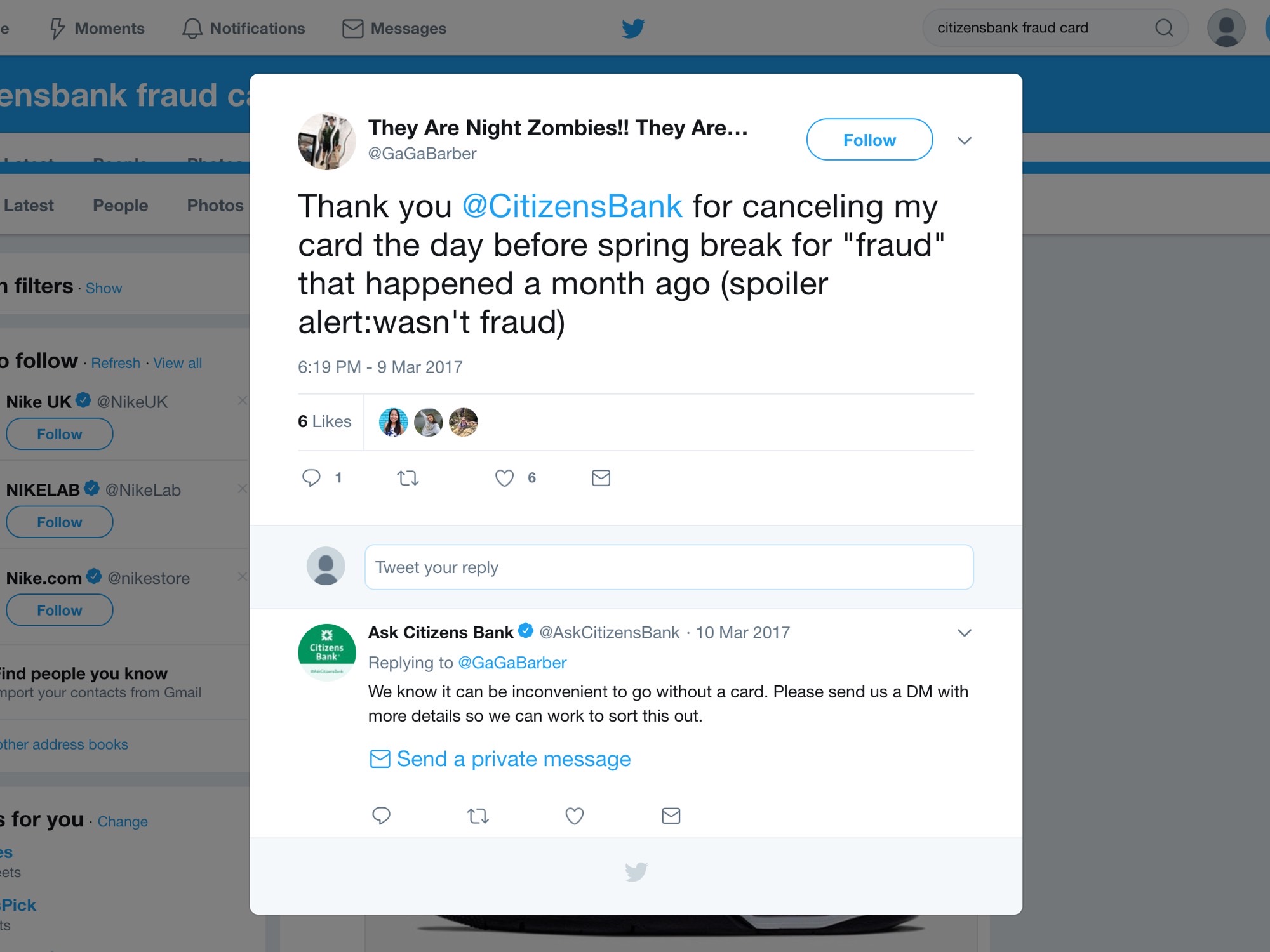Open the Moments lightning icon
1270x952 pixels.
click(58, 28)
